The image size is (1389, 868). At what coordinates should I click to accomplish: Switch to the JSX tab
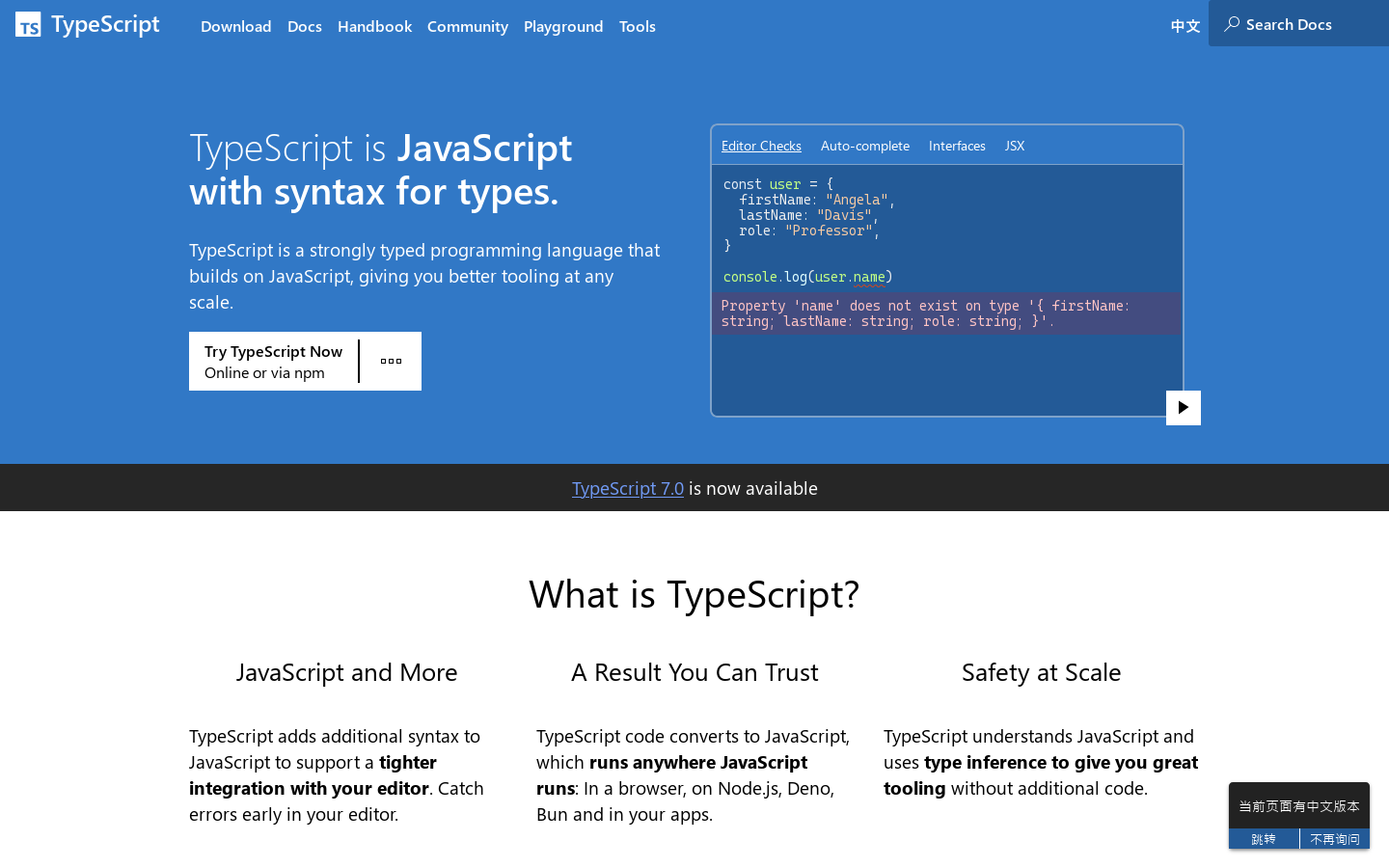[x=1015, y=146]
